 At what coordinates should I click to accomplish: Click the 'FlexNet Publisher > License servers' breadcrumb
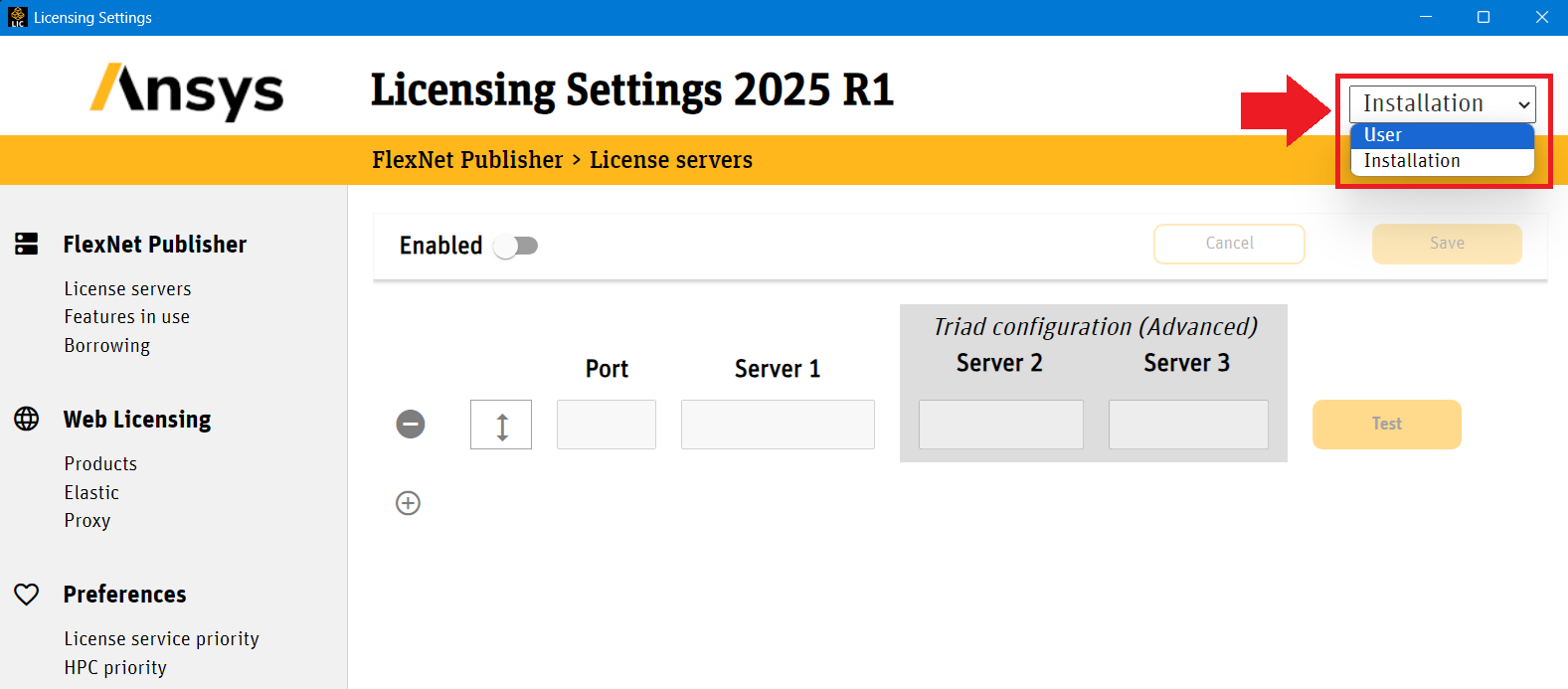562,160
